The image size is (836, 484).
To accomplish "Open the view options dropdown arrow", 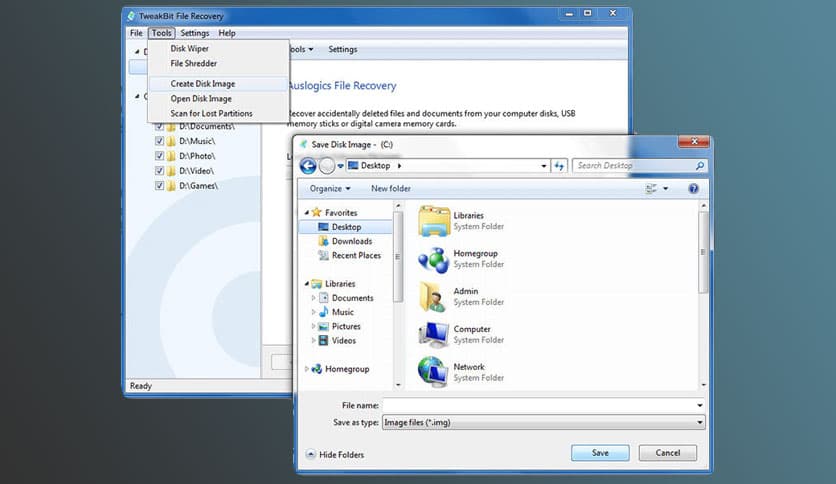I will point(665,189).
